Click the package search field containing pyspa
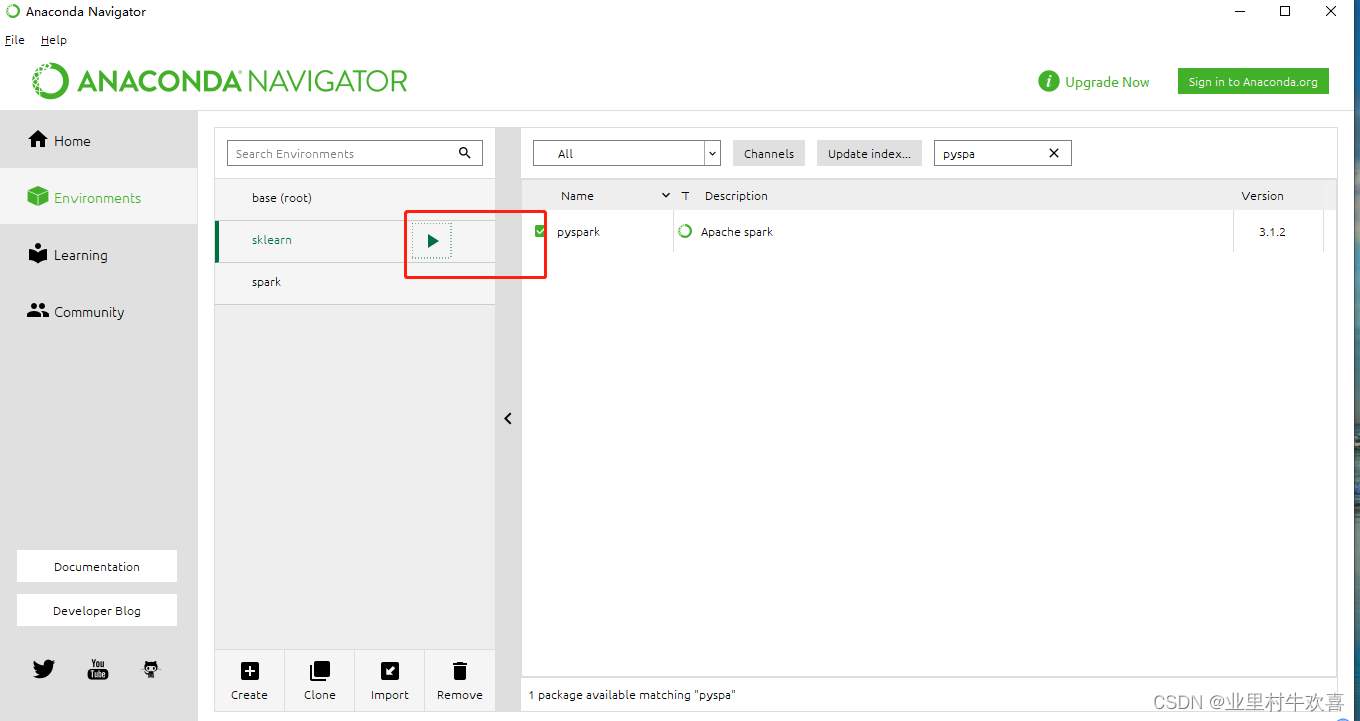This screenshot has height=721, width=1360. (1003, 153)
